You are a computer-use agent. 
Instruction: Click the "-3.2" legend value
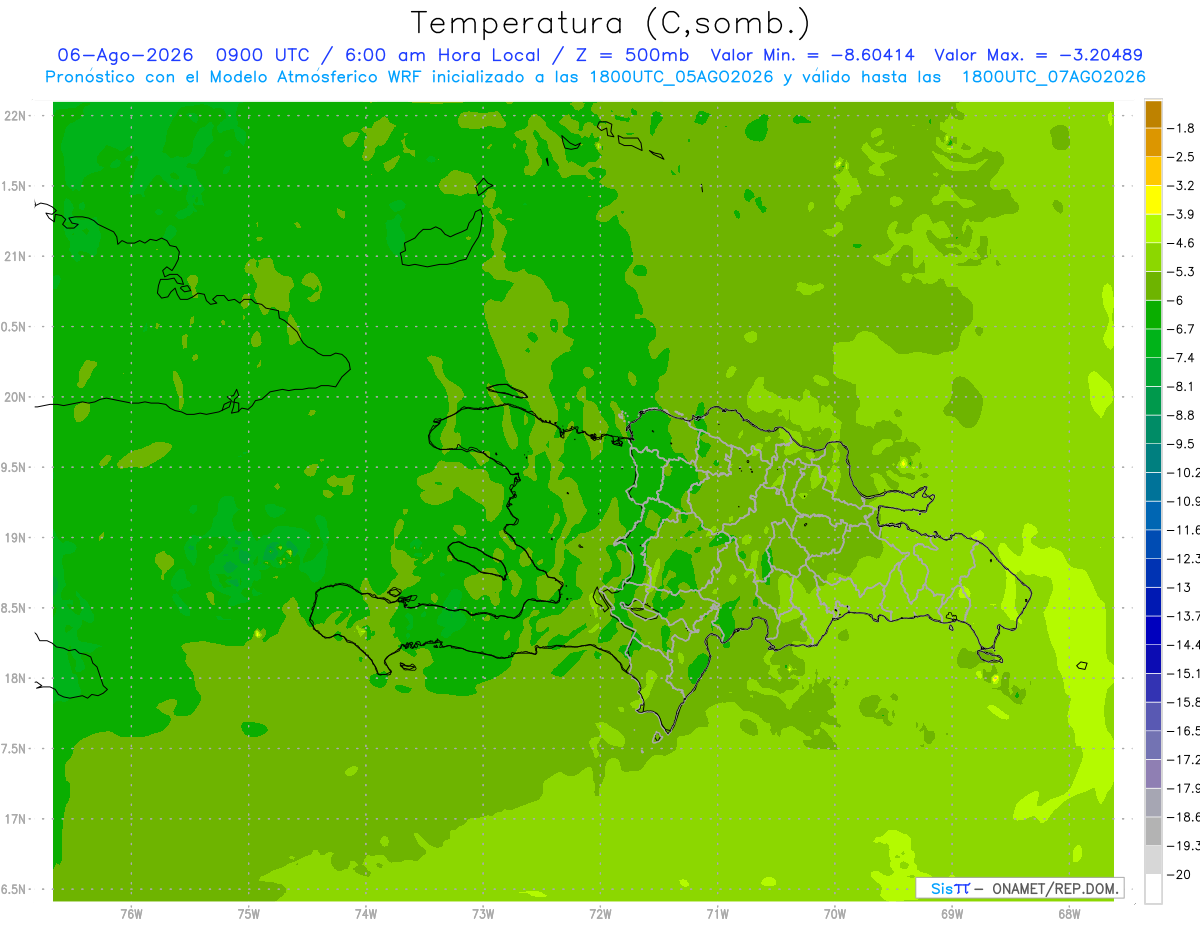(1181, 186)
